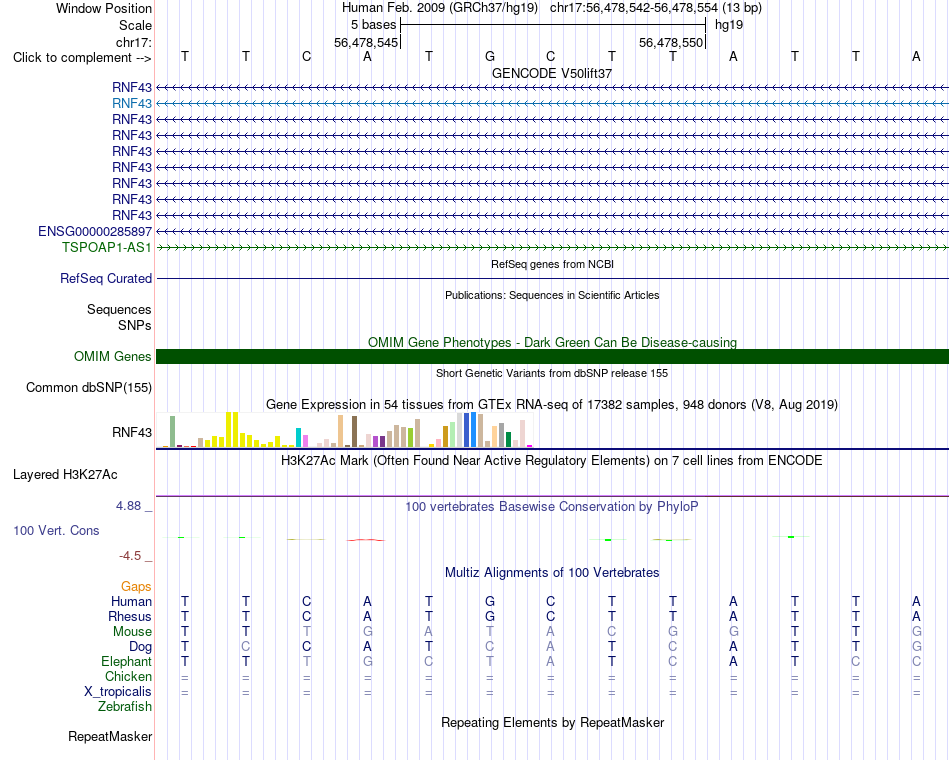The image size is (950, 760).
Task: Select the Zebrafish species row label
Action: (125, 707)
